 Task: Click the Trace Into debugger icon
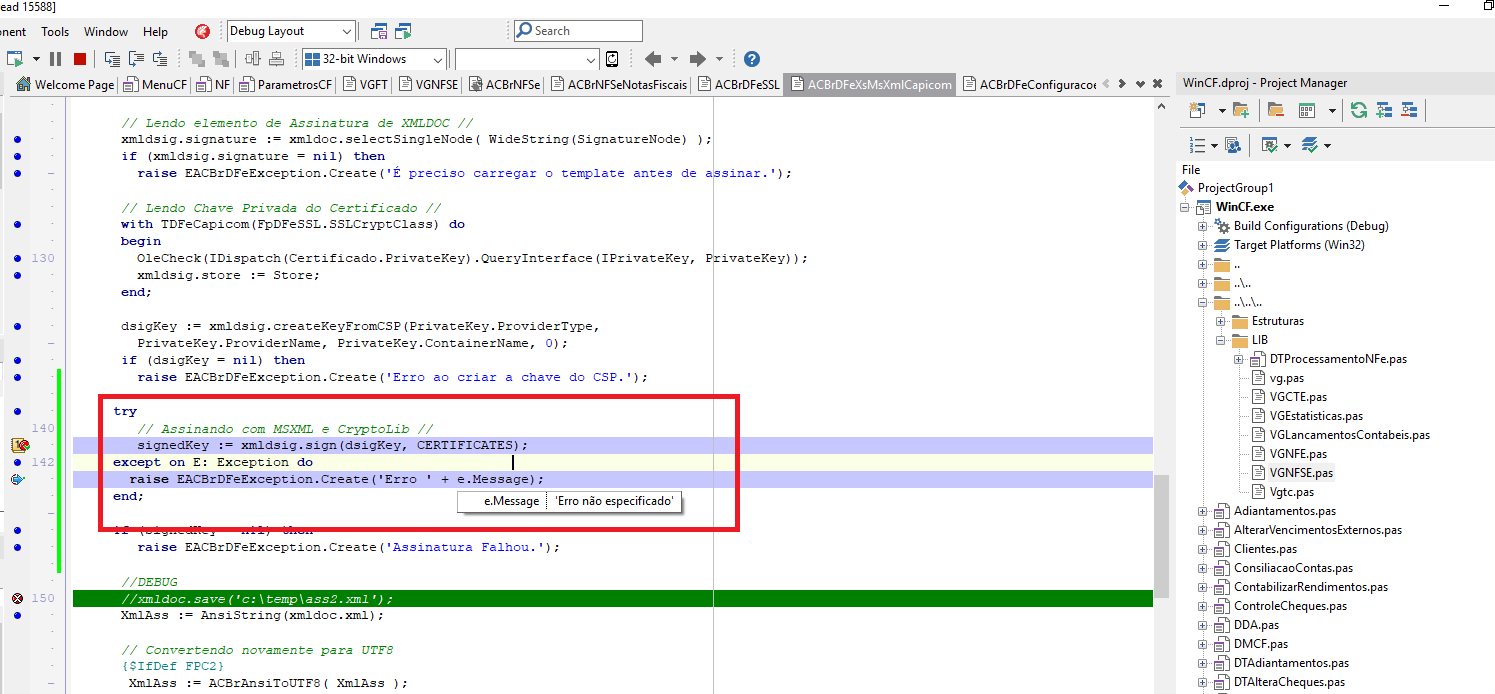112,59
